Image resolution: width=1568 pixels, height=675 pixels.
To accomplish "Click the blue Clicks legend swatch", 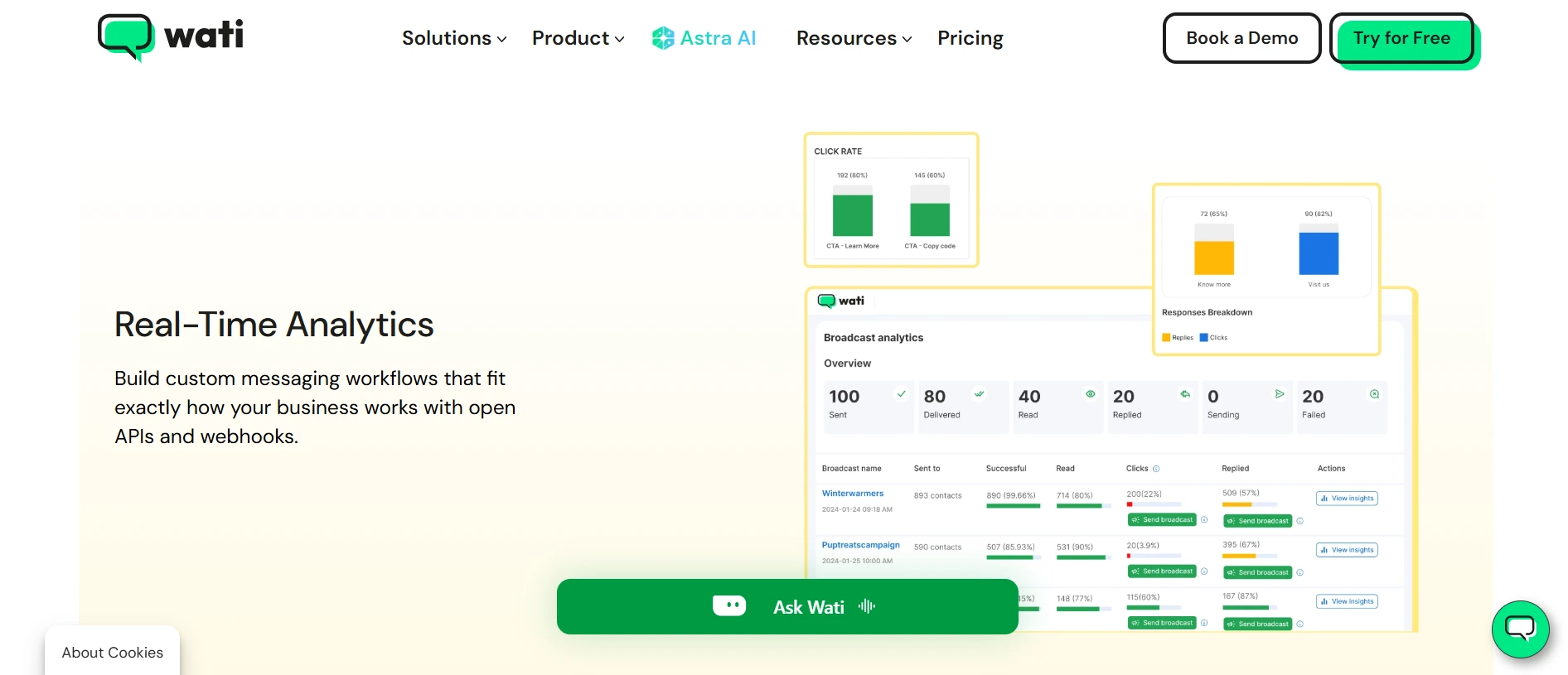I will tap(1203, 338).
